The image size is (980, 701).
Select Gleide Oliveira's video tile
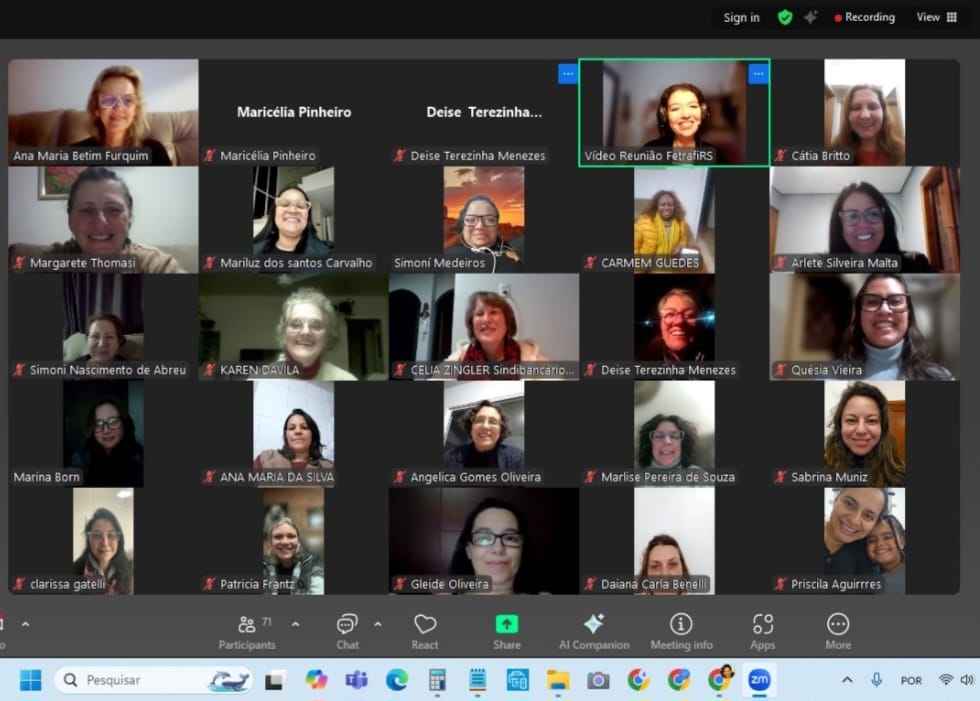coord(484,541)
